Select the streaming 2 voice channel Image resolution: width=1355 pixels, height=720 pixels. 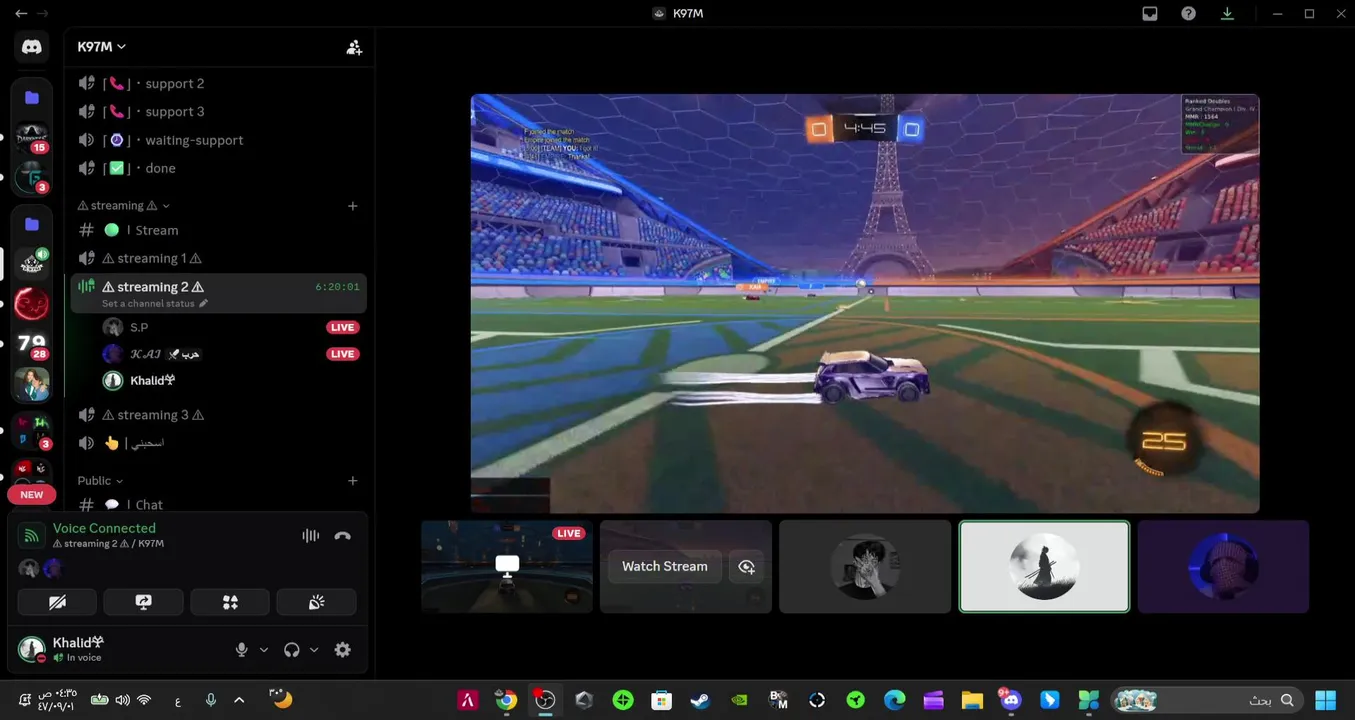tap(219, 293)
